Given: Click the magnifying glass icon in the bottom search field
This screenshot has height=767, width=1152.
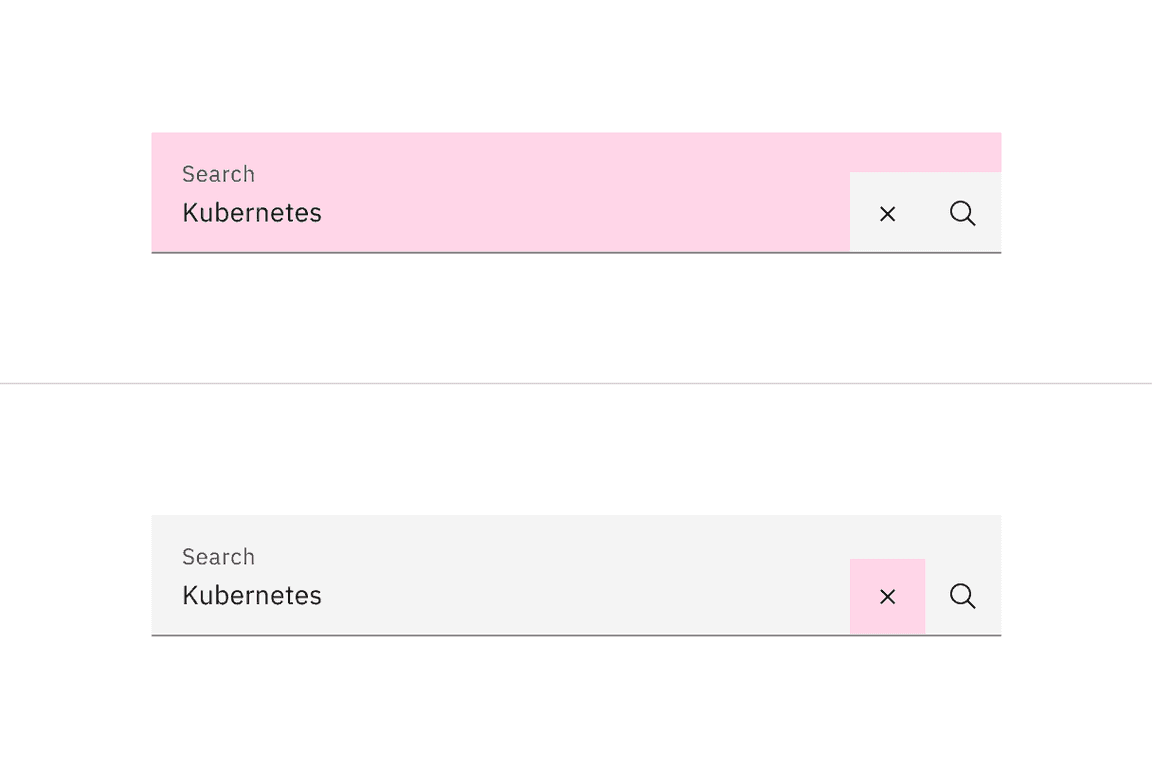Looking at the screenshot, I should coord(962,596).
